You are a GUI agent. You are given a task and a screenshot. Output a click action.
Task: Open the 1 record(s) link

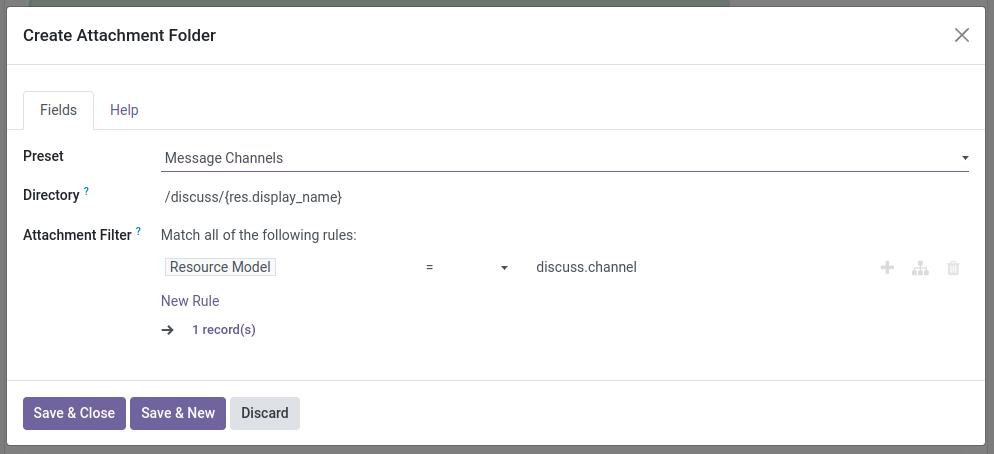tap(224, 330)
